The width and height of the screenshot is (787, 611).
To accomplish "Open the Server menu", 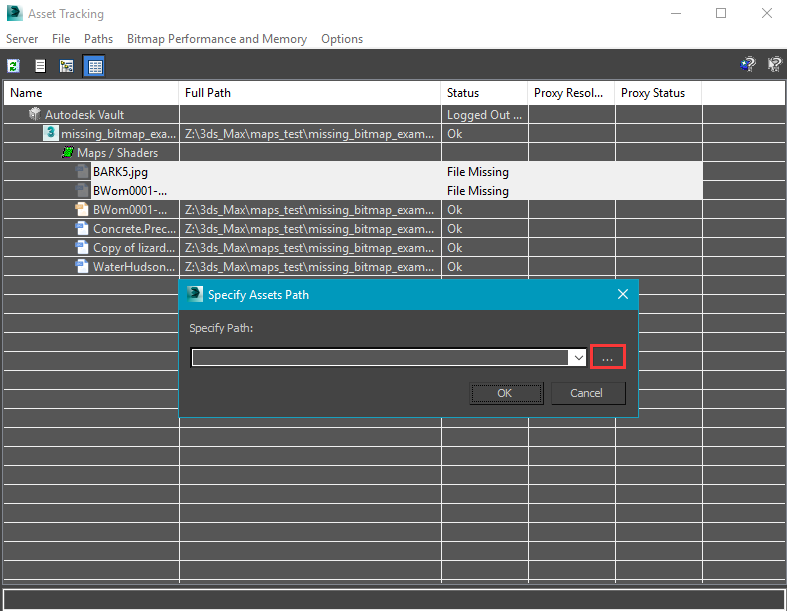I will [22, 39].
